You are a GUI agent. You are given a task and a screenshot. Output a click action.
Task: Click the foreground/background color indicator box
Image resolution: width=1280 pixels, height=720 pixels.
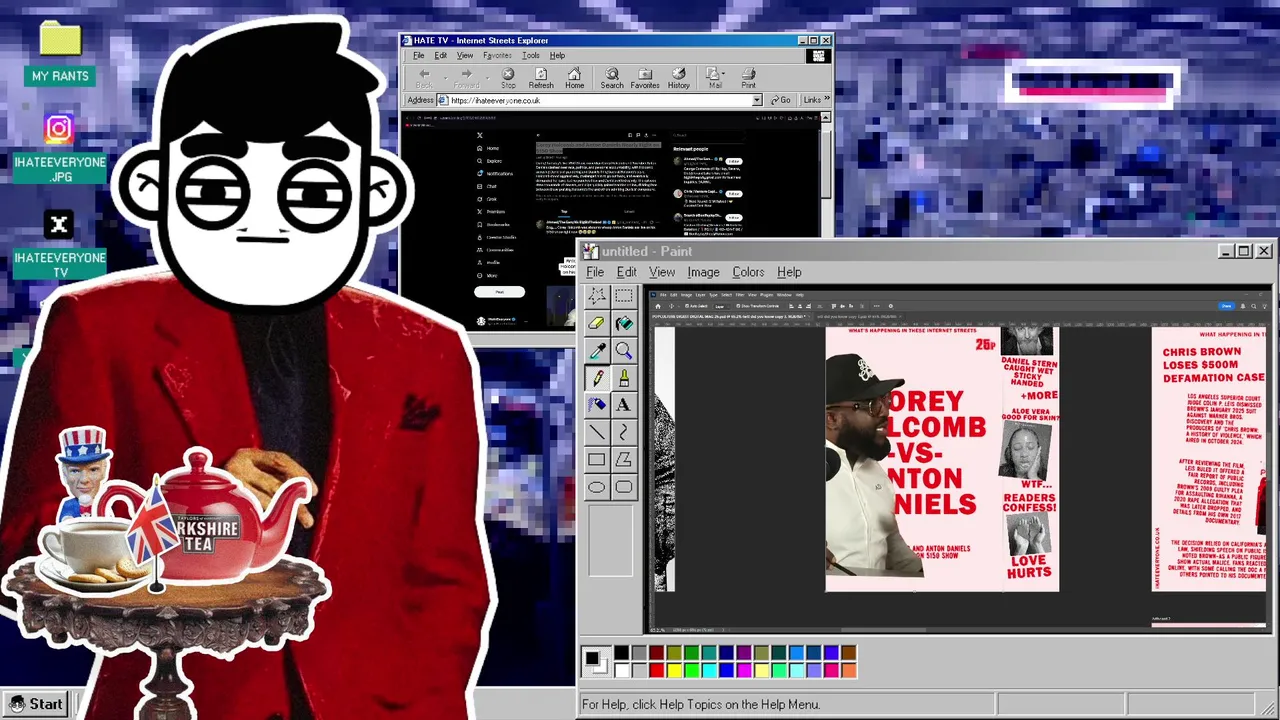click(595, 661)
